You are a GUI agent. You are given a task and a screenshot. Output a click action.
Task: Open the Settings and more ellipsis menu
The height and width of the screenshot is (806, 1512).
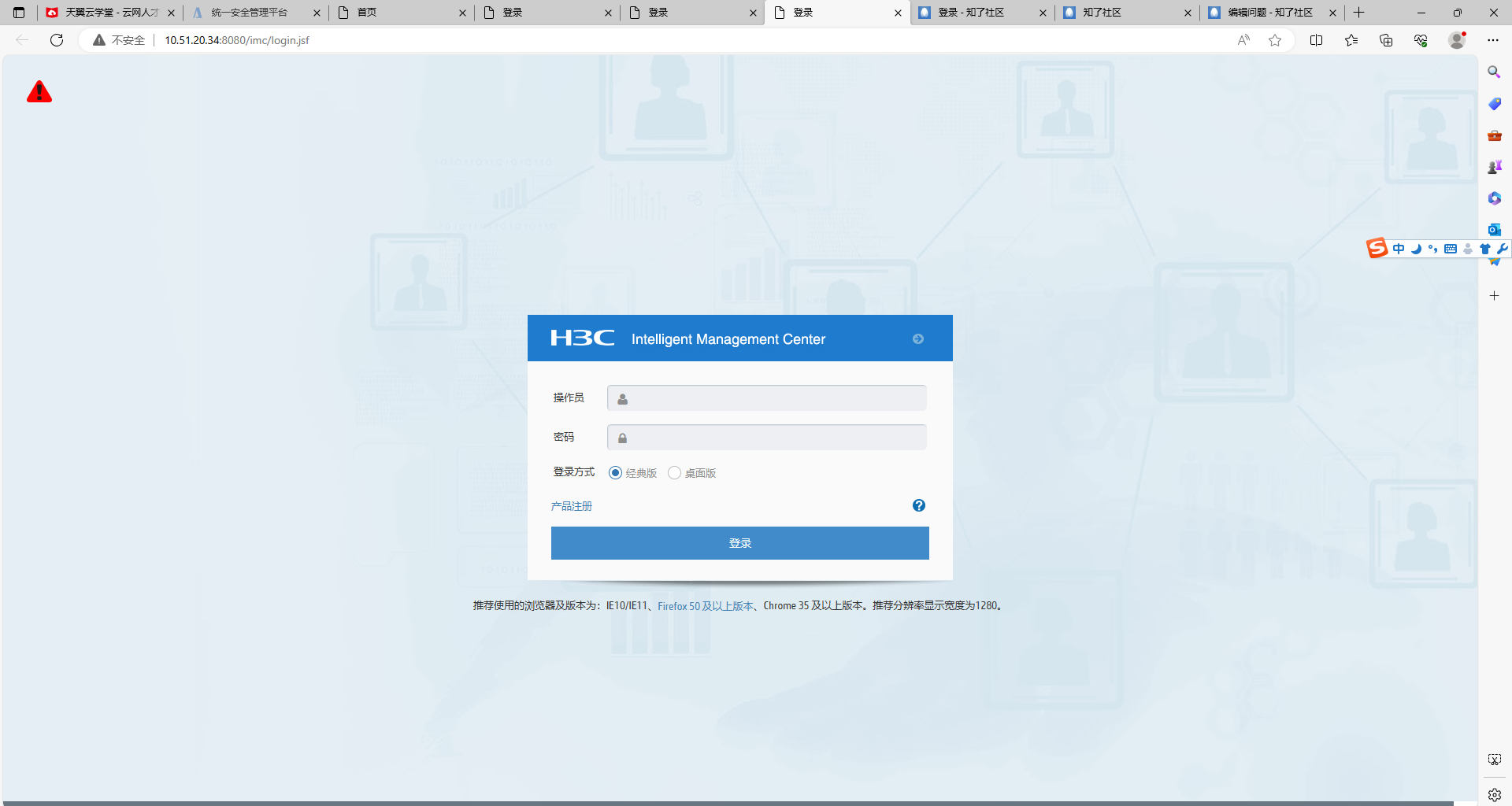[1493, 40]
